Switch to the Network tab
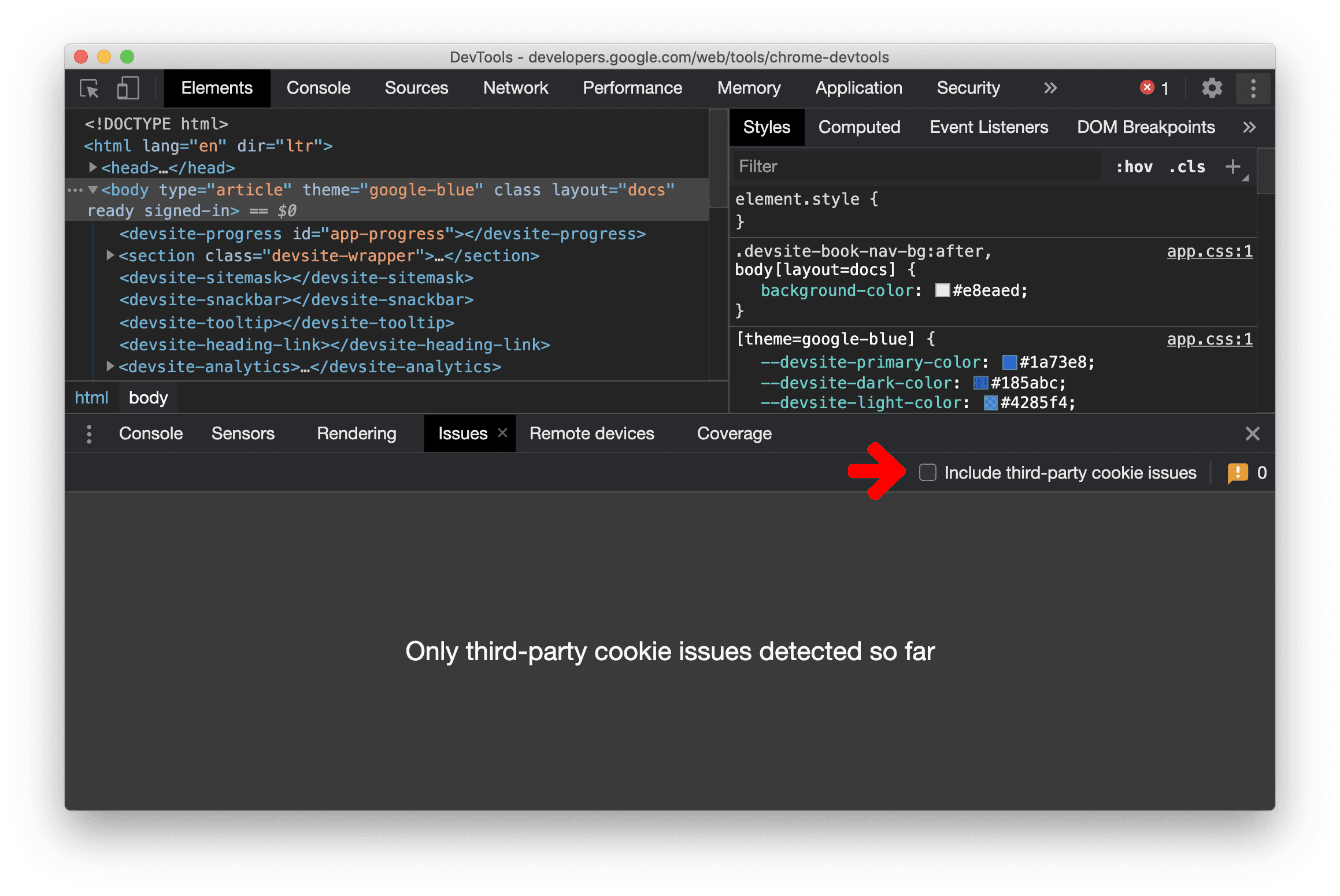Screen dimensions: 1340x896 pyautogui.click(x=514, y=89)
